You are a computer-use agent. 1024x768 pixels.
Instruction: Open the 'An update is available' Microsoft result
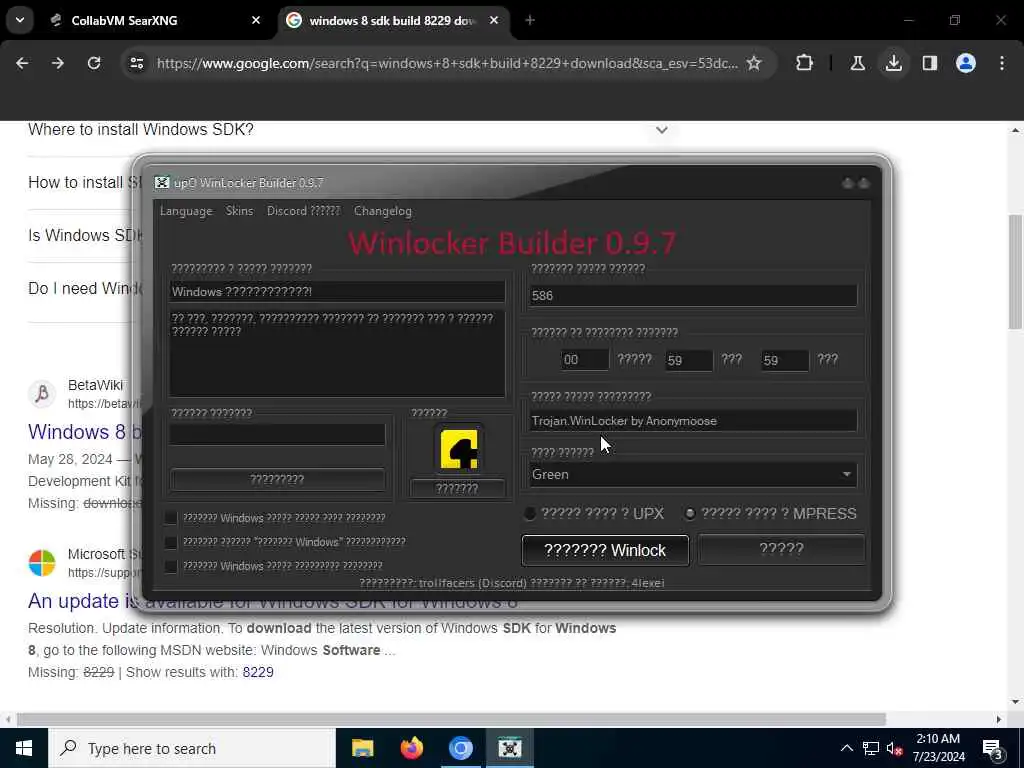point(273,601)
